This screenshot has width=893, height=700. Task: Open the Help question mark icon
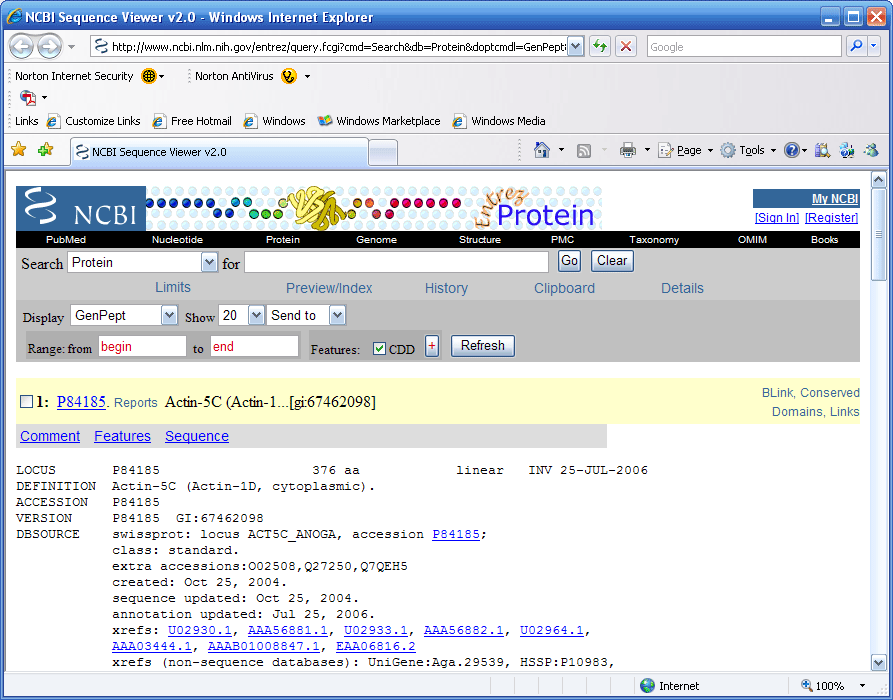point(792,150)
